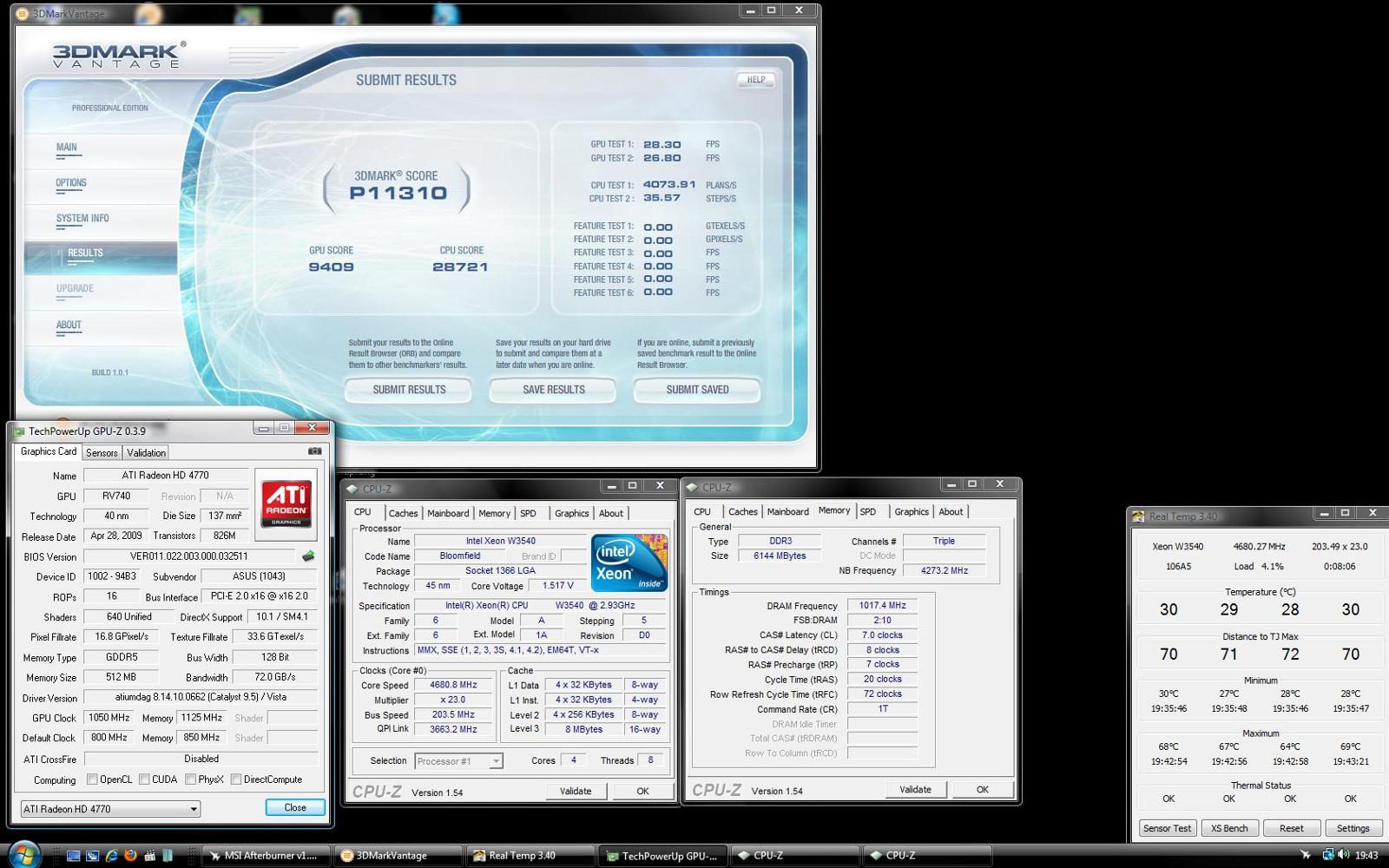Viewport: 1389px width, 868px height.
Task: Click the CPU score value 28721
Action: (x=460, y=267)
